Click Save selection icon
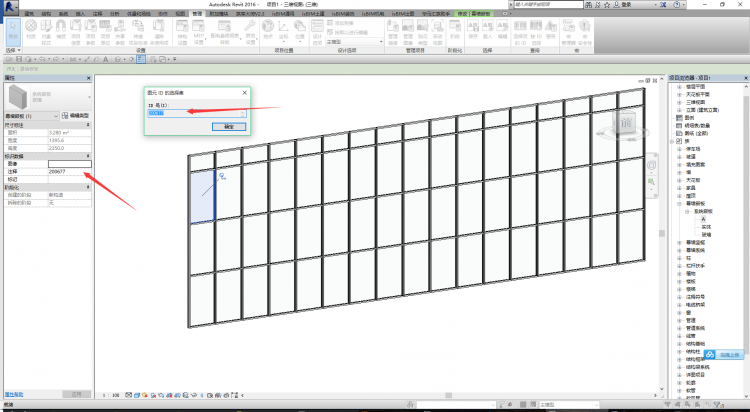Screen dimensions: 750x412 473,29
